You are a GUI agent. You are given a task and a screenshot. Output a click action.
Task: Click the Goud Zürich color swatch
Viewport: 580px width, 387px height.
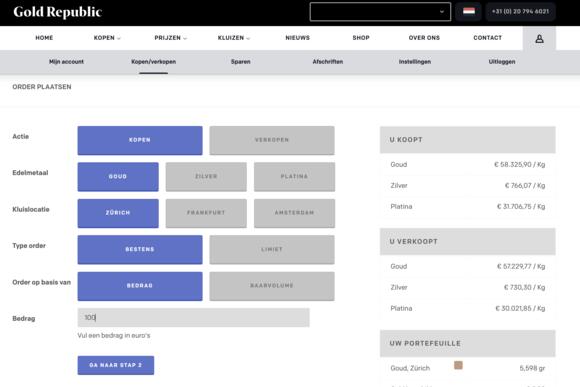click(458, 365)
